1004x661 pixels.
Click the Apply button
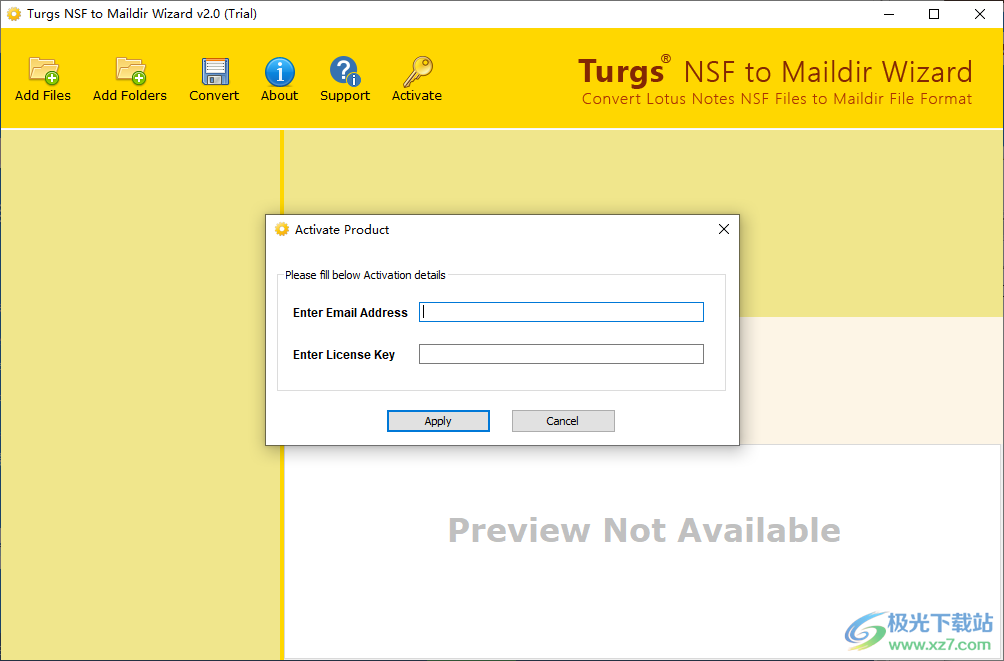(x=438, y=421)
